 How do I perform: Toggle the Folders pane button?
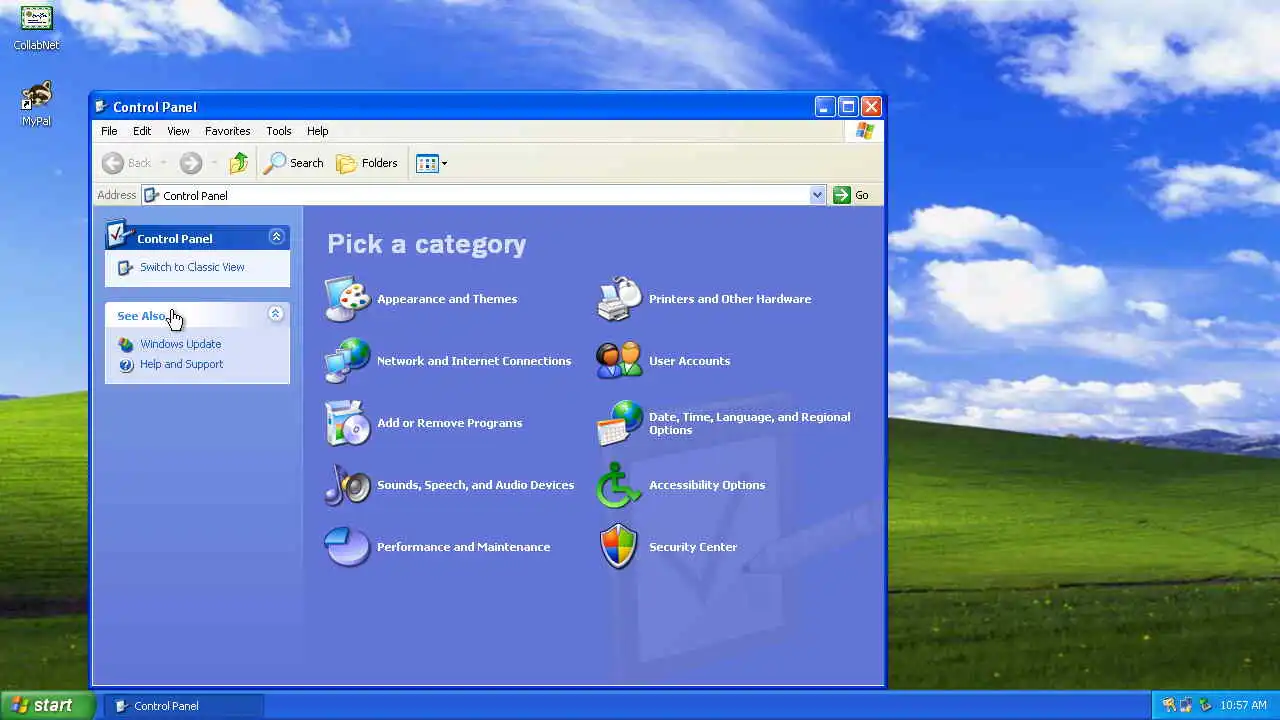pos(367,163)
